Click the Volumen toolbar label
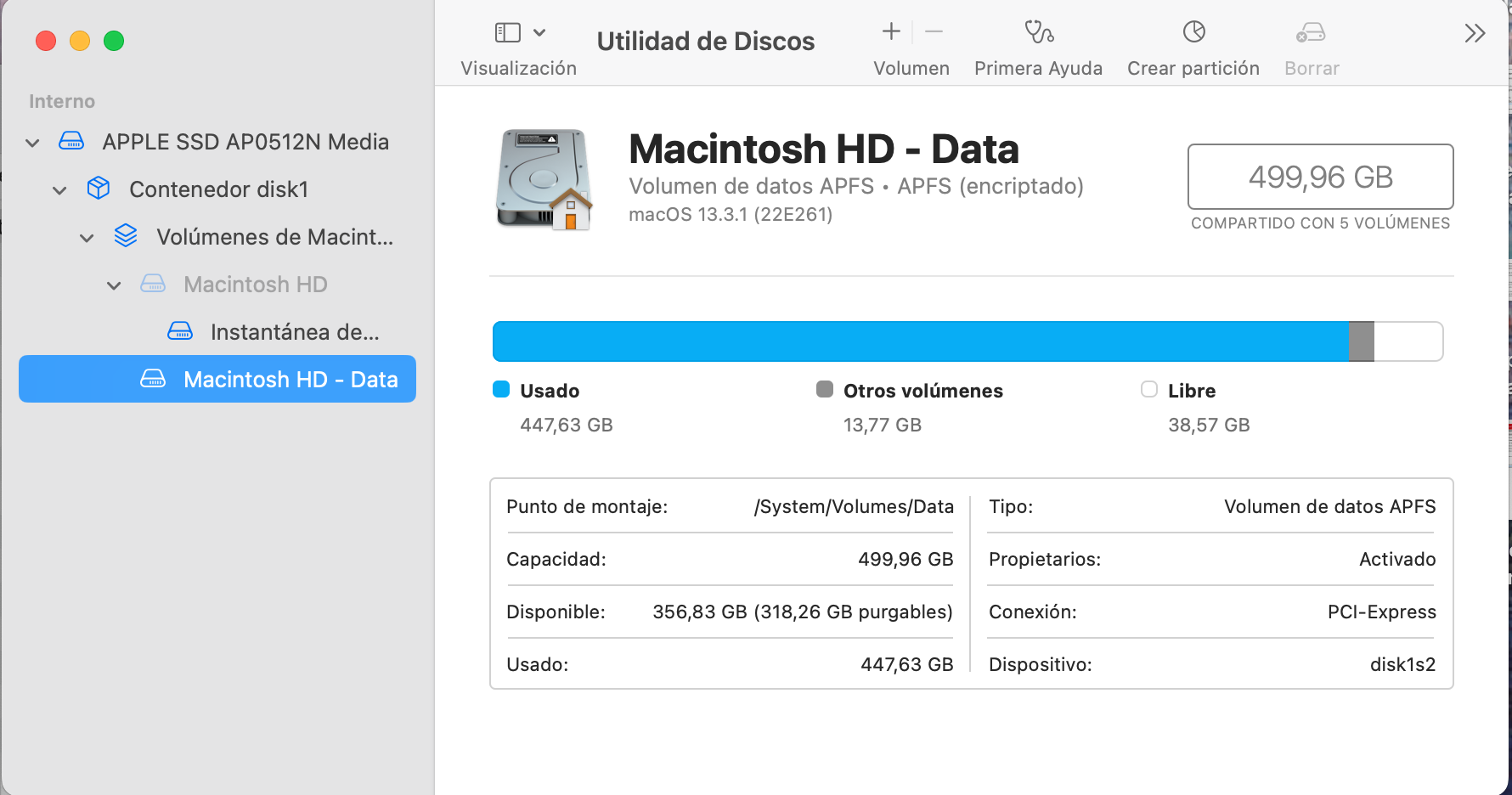Image resolution: width=1512 pixels, height=795 pixels. pos(911,68)
